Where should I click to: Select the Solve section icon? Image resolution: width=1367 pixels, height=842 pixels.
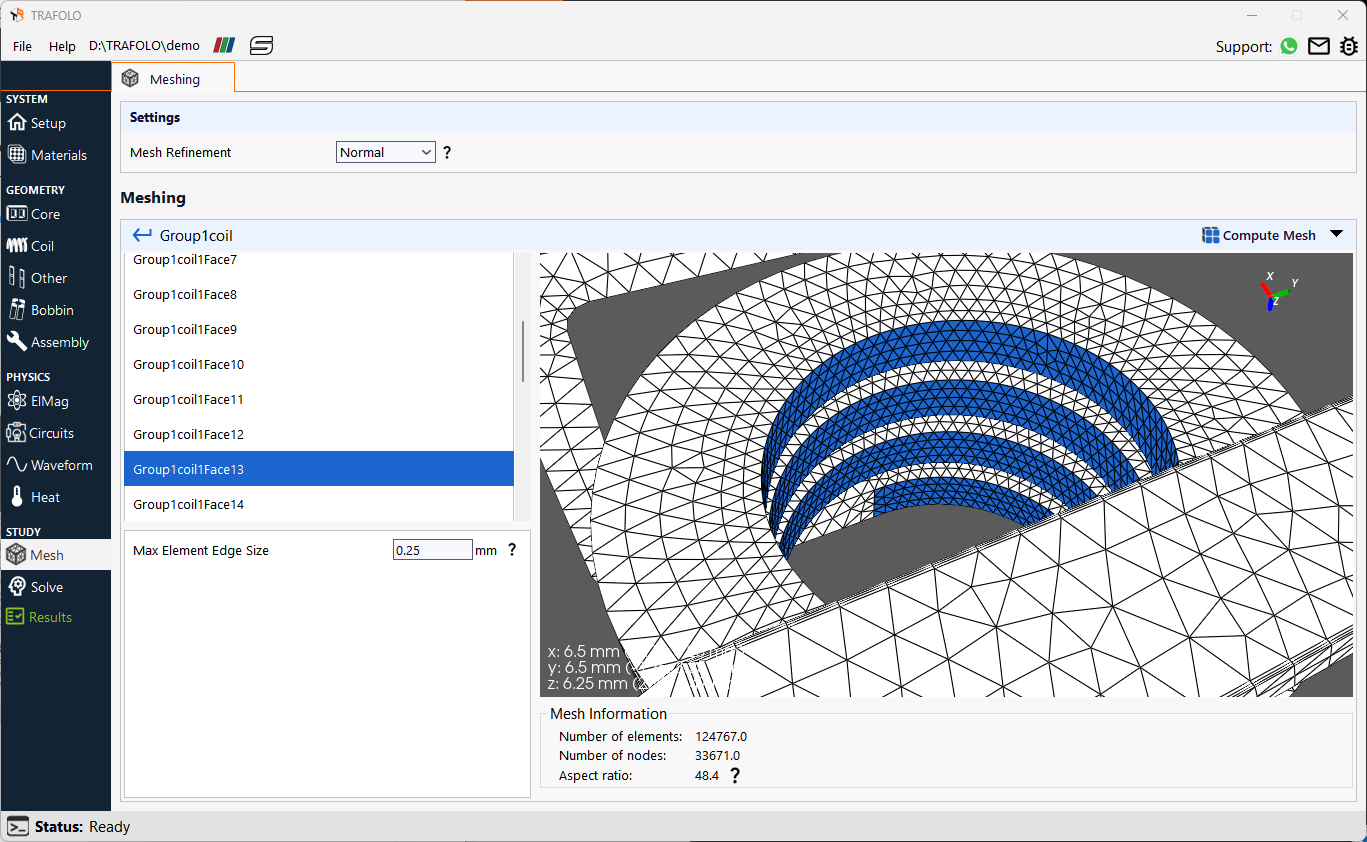point(19,586)
